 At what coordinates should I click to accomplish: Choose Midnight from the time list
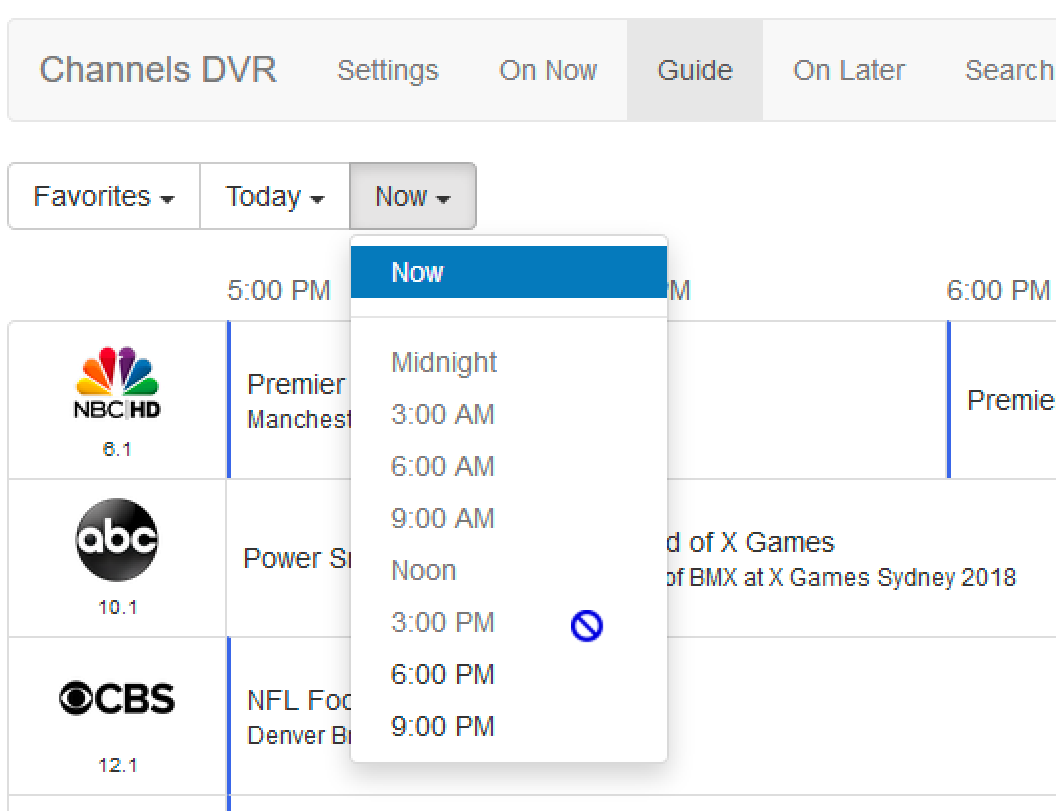click(x=444, y=362)
